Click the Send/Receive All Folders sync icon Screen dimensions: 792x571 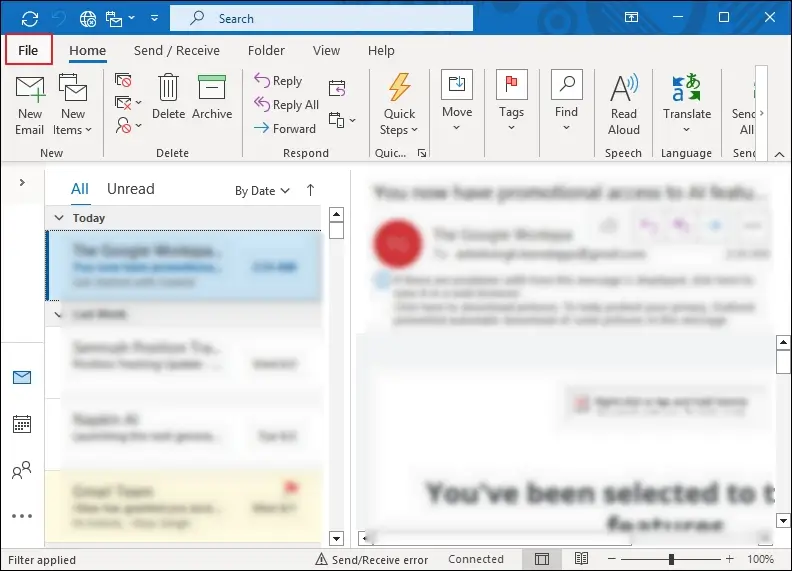30,19
